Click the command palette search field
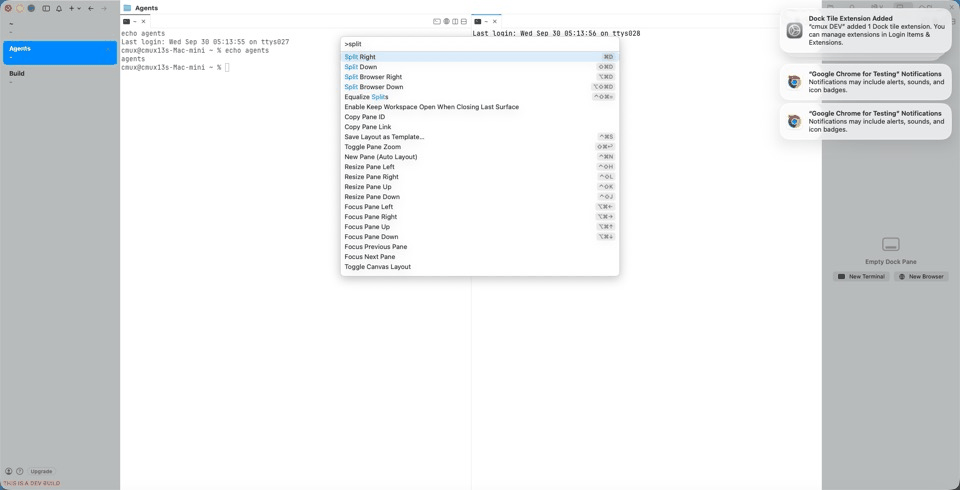The height and width of the screenshot is (490, 960). (479, 44)
